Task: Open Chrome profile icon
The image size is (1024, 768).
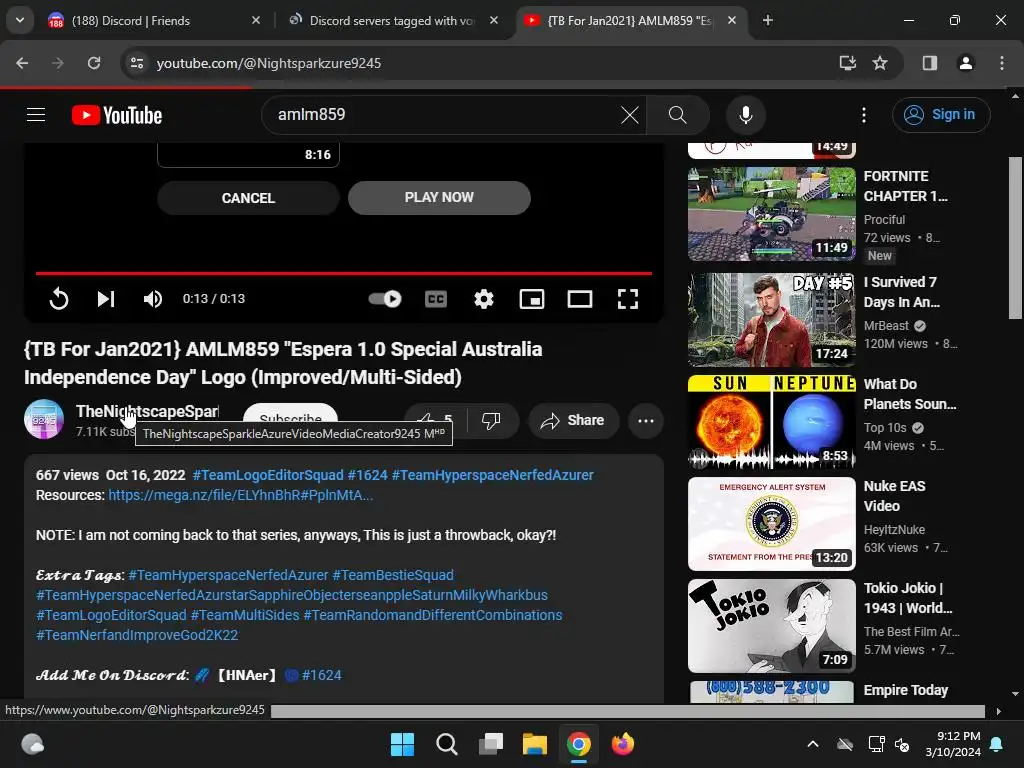Action: 966,63
